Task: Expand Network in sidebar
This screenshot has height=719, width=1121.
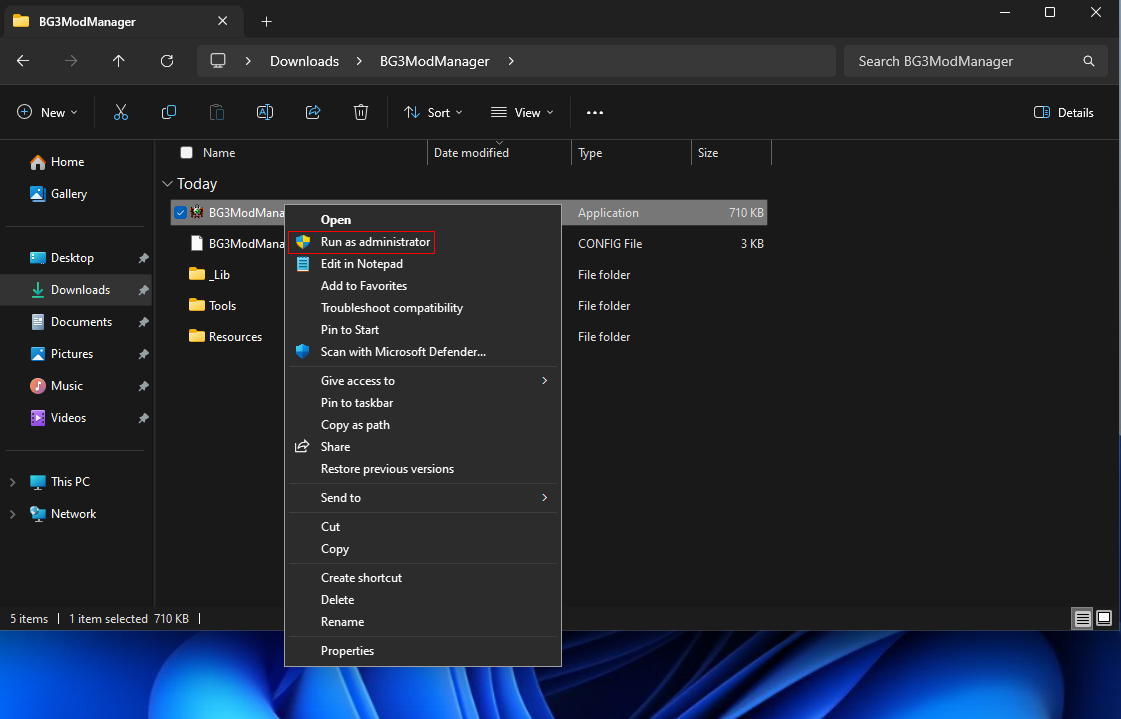Action: 12,514
